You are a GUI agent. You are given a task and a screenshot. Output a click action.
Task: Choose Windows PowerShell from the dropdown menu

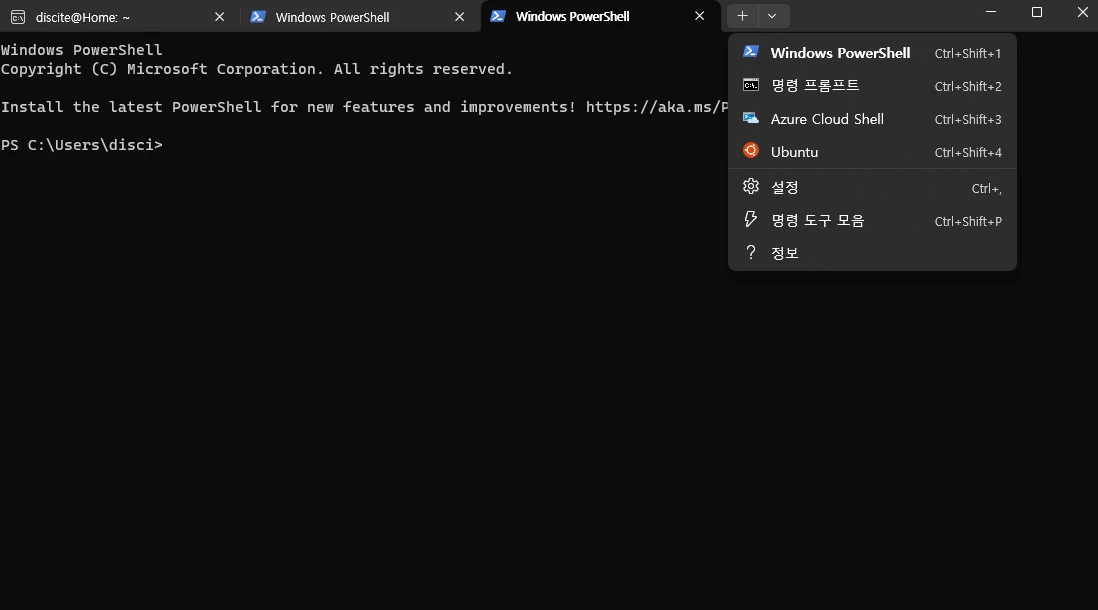pos(873,53)
